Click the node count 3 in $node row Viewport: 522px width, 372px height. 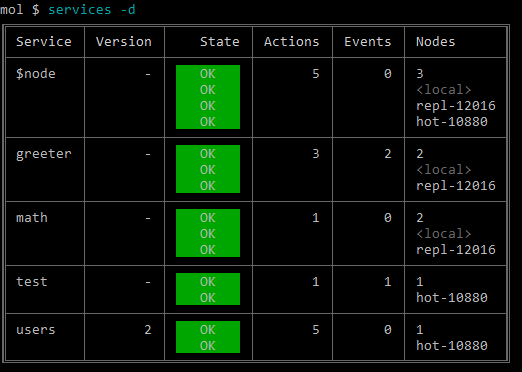coord(420,74)
